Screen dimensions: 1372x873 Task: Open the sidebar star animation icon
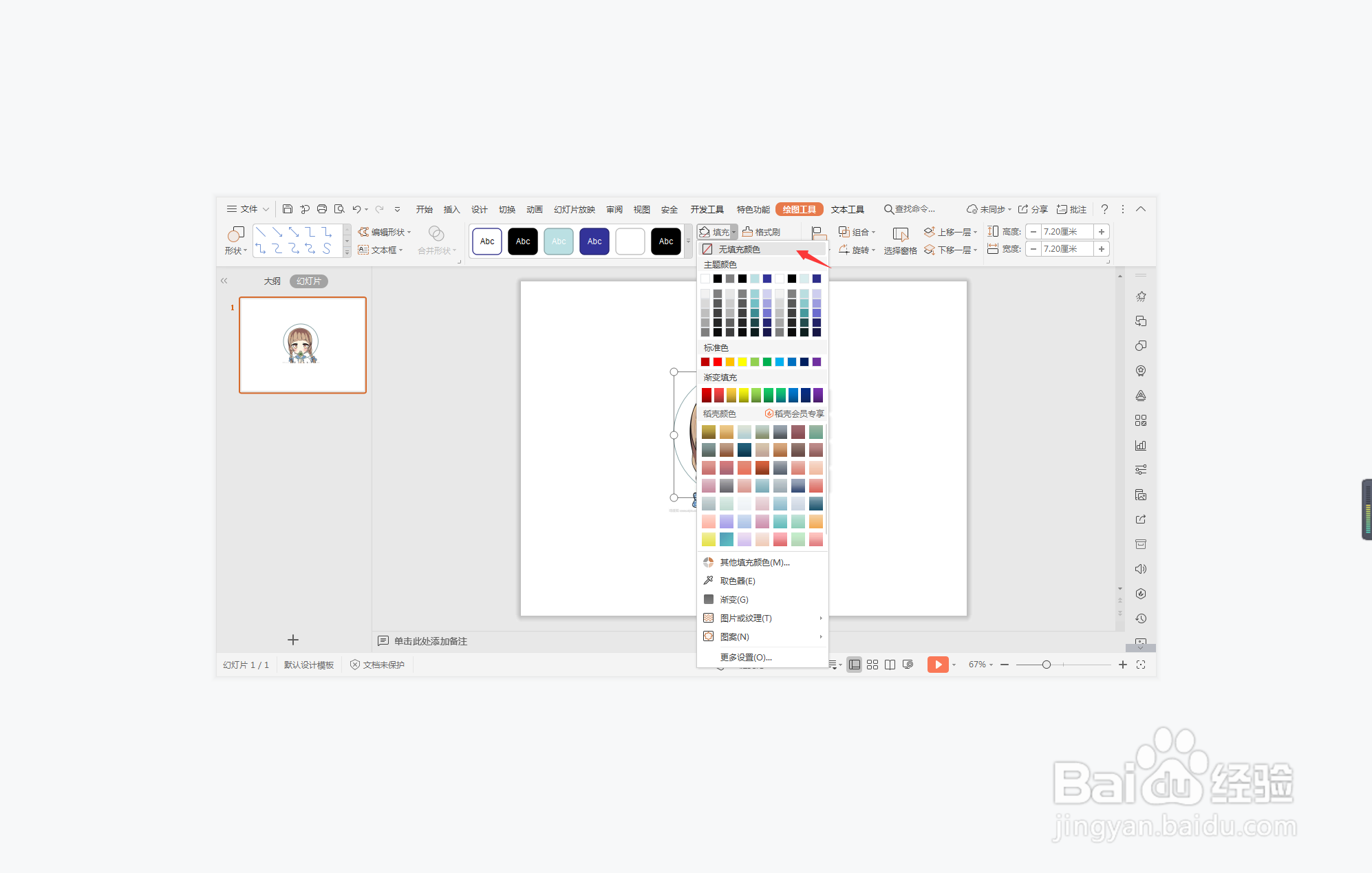pyautogui.click(x=1141, y=297)
